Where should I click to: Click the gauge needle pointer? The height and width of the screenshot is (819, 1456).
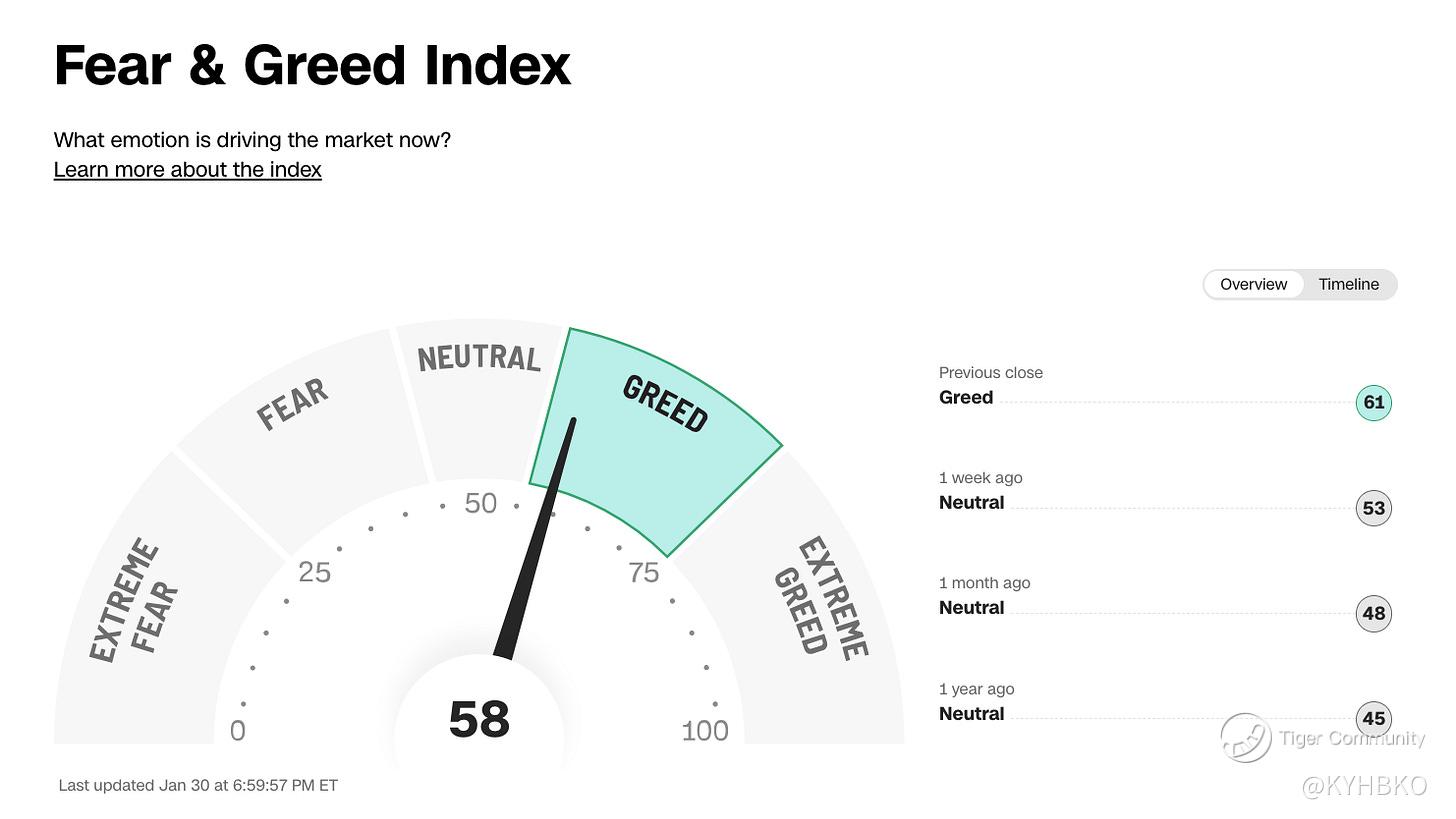pos(536,540)
